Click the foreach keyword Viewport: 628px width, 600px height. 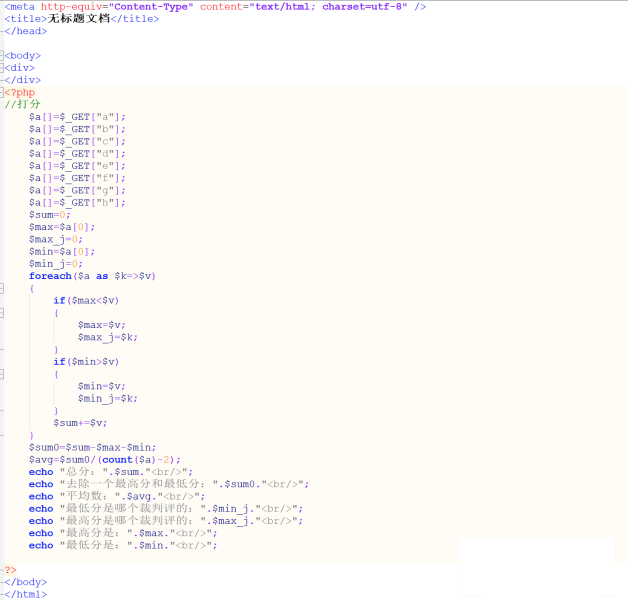(50, 276)
